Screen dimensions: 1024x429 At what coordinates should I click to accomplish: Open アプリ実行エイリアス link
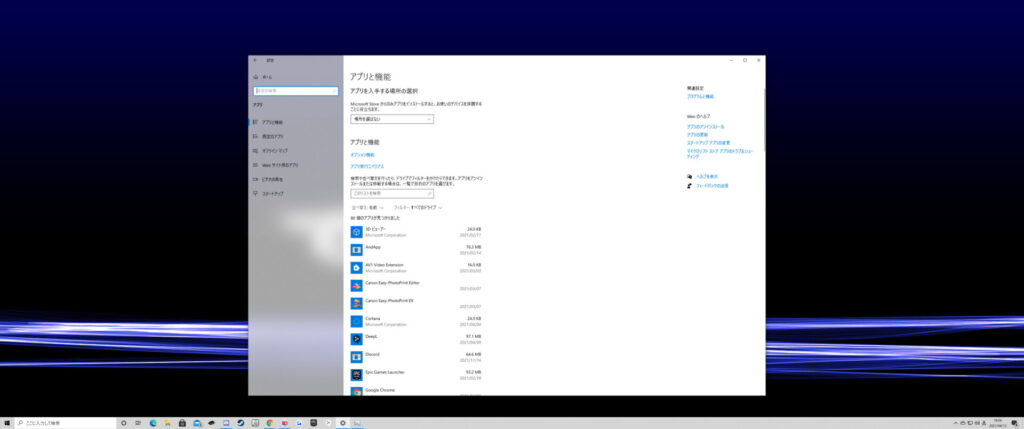(x=367, y=167)
